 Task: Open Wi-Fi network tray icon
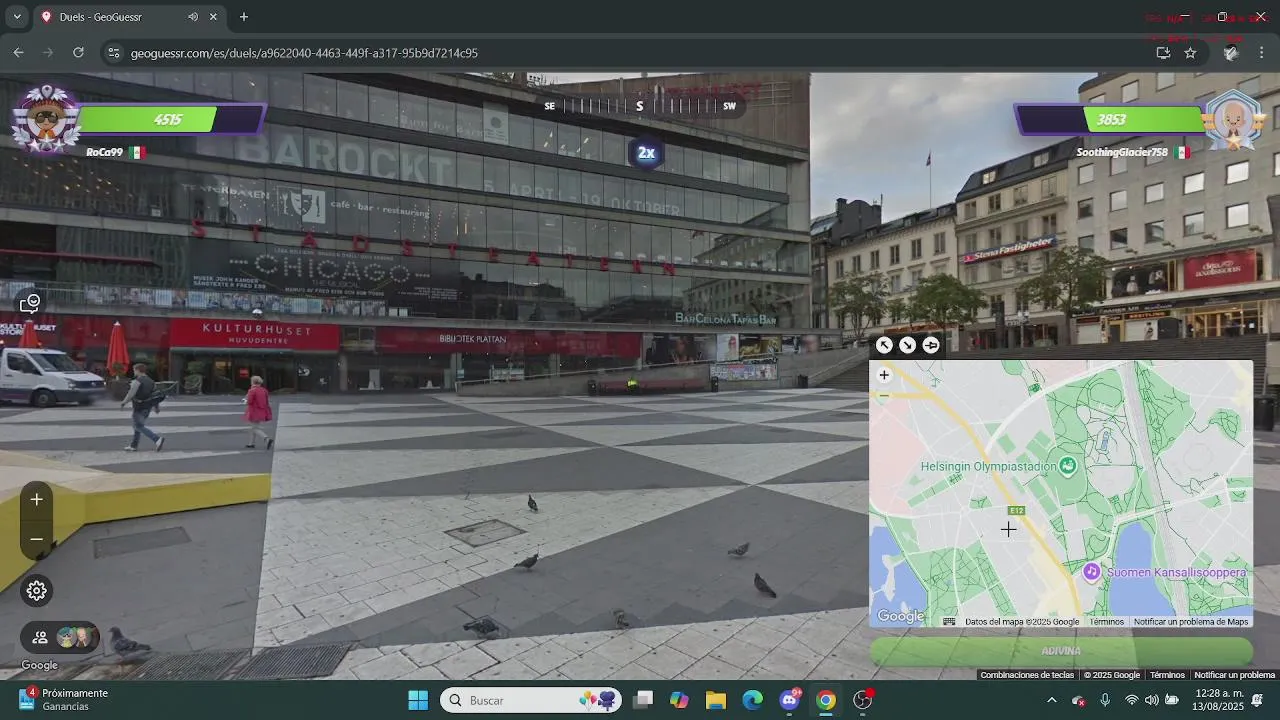coord(1131,700)
